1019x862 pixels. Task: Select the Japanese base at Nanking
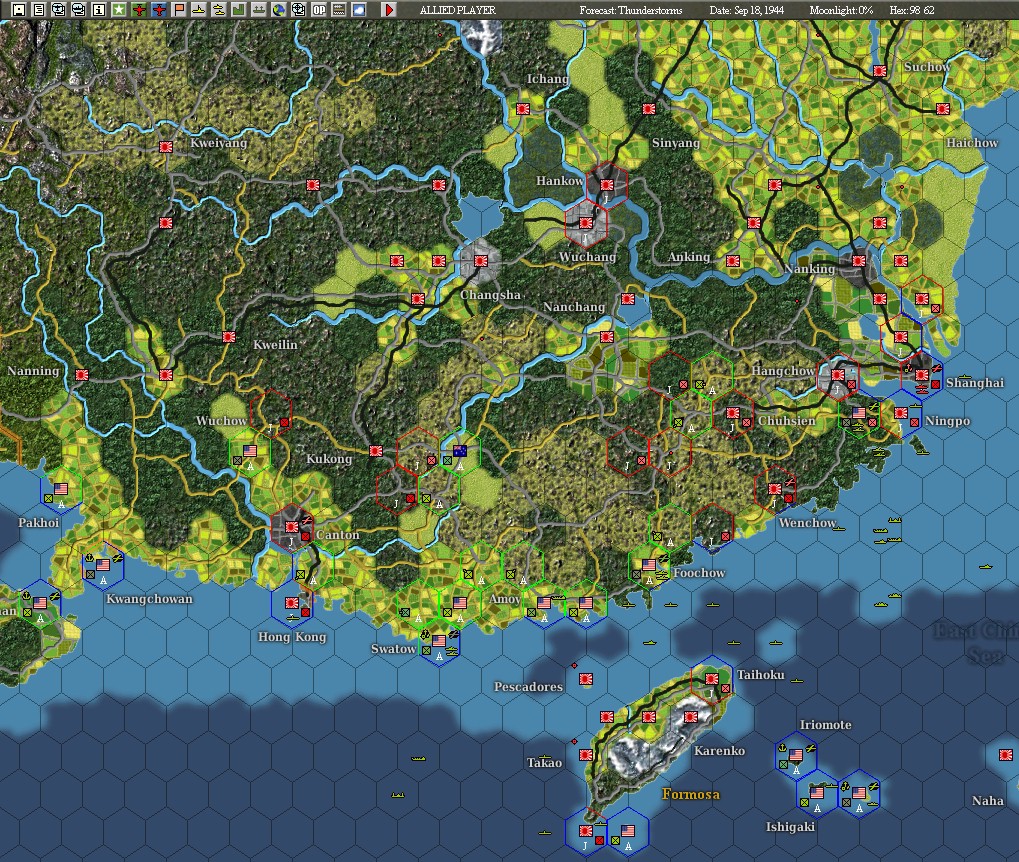pyautogui.click(x=858, y=261)
